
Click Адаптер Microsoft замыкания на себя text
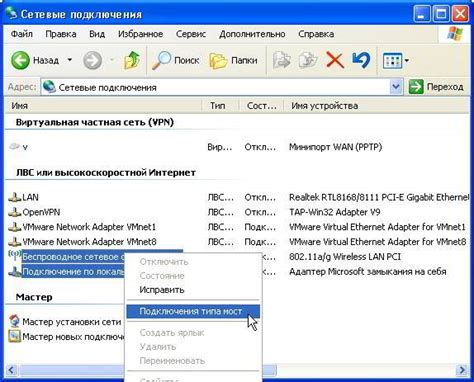tap(367, 272)
